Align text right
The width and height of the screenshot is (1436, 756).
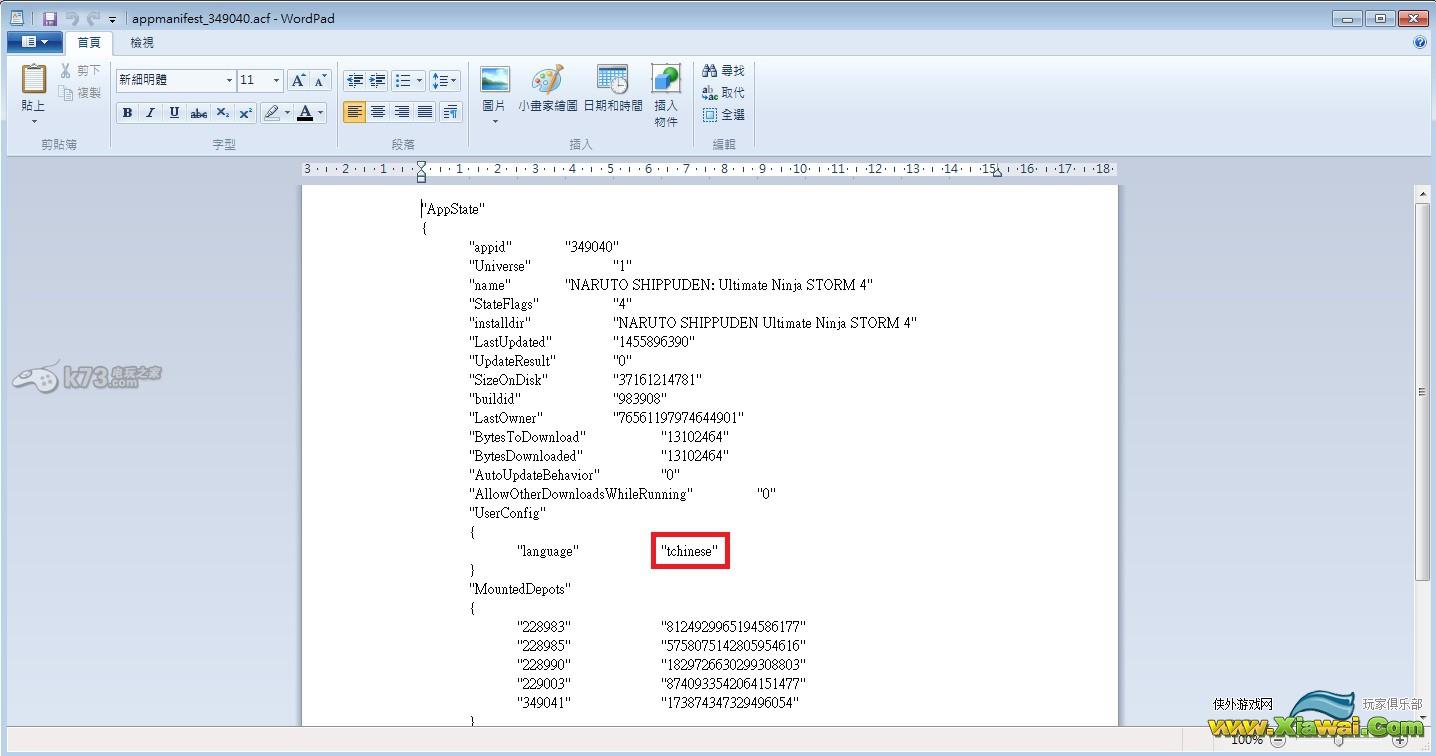402,112
